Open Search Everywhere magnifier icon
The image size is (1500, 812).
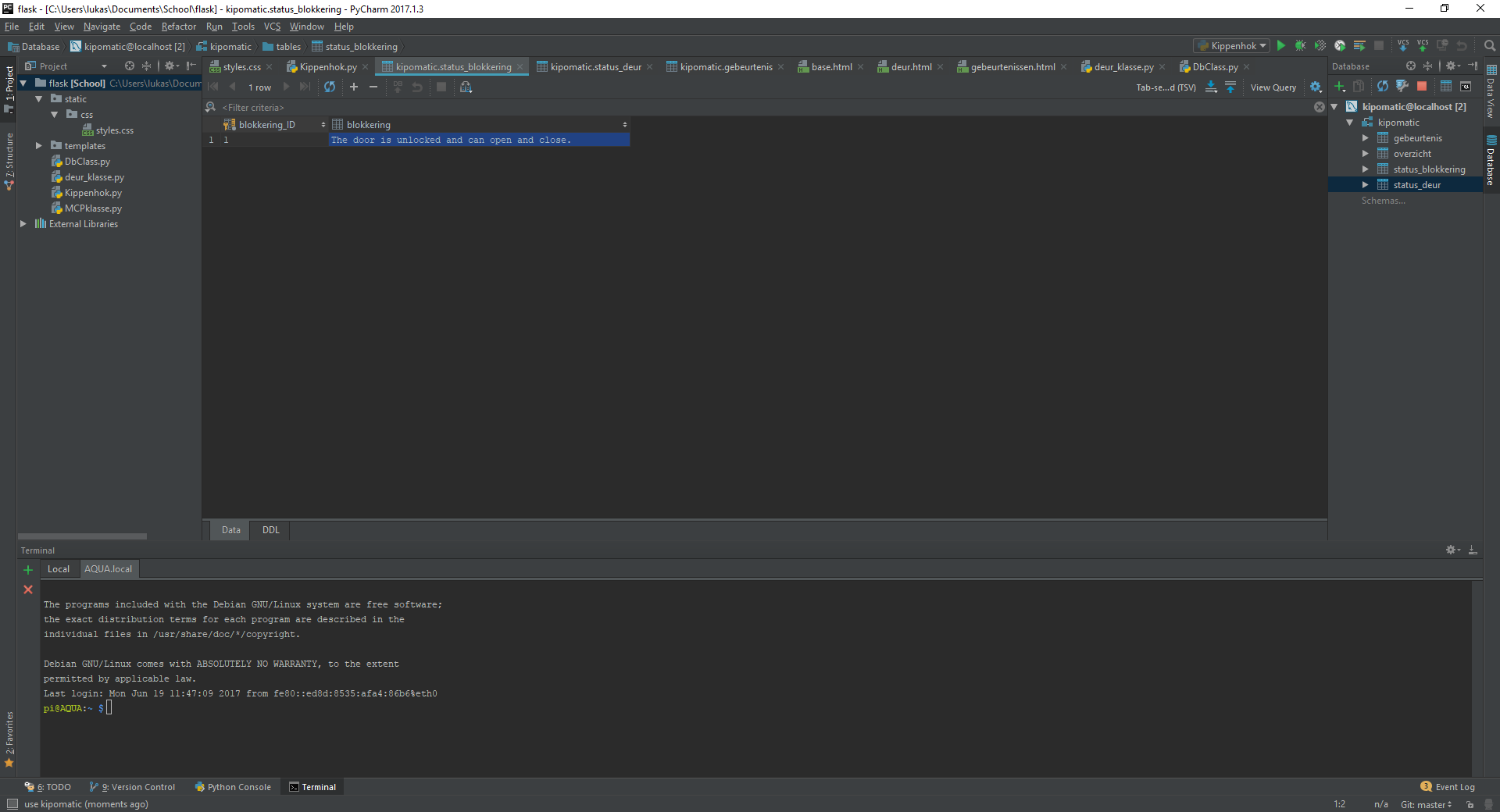point(1490,46)
